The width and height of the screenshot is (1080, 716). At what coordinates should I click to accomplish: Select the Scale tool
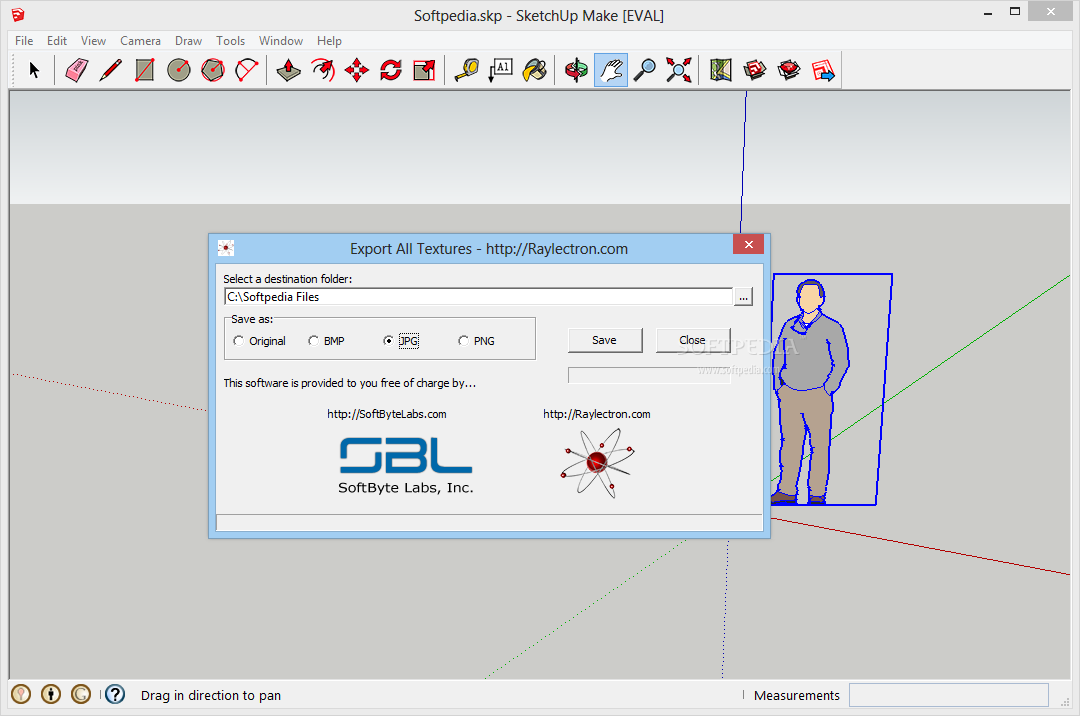[424, 70]
